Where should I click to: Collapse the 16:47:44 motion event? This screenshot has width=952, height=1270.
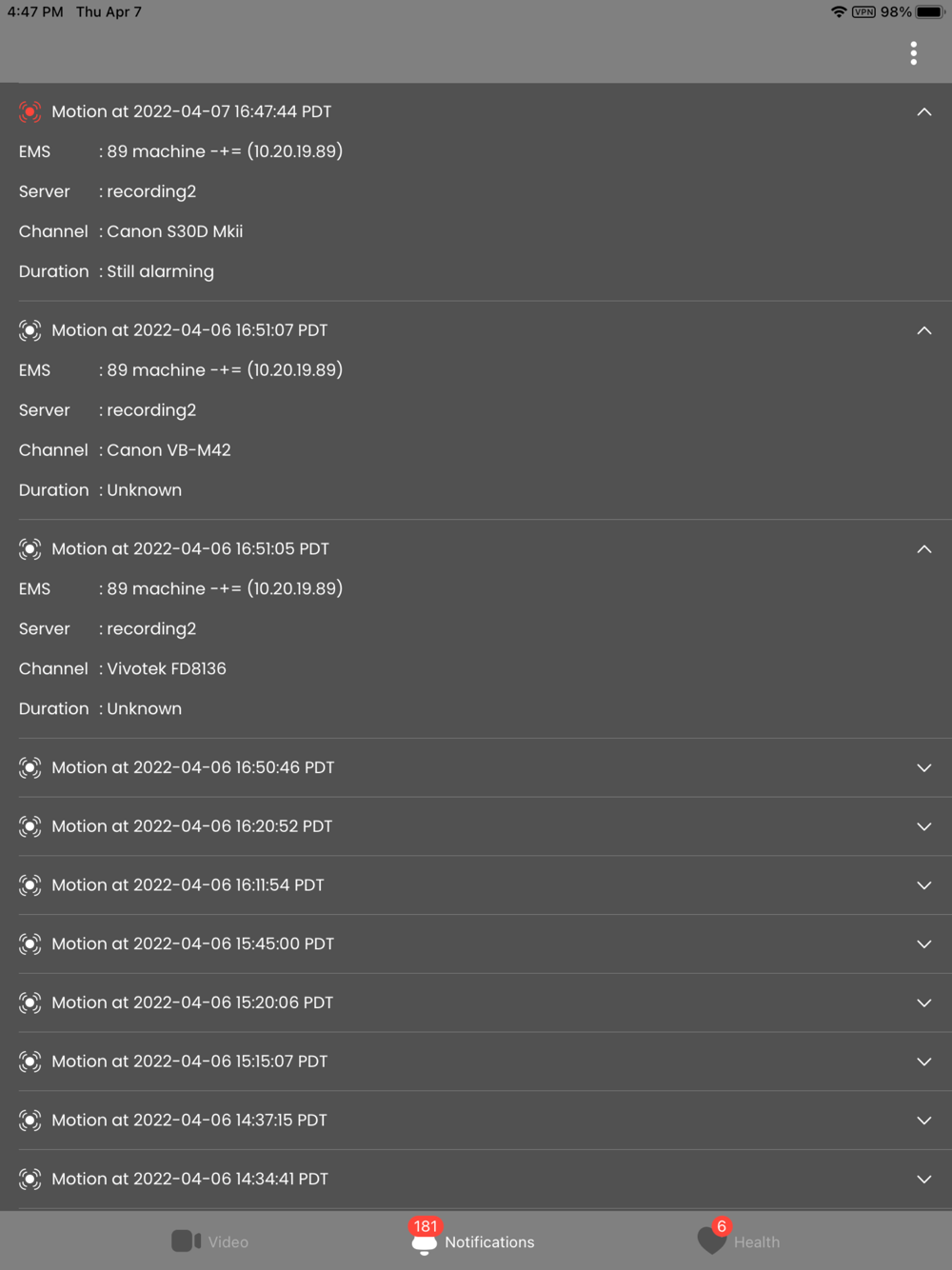[x=923, y=112]
